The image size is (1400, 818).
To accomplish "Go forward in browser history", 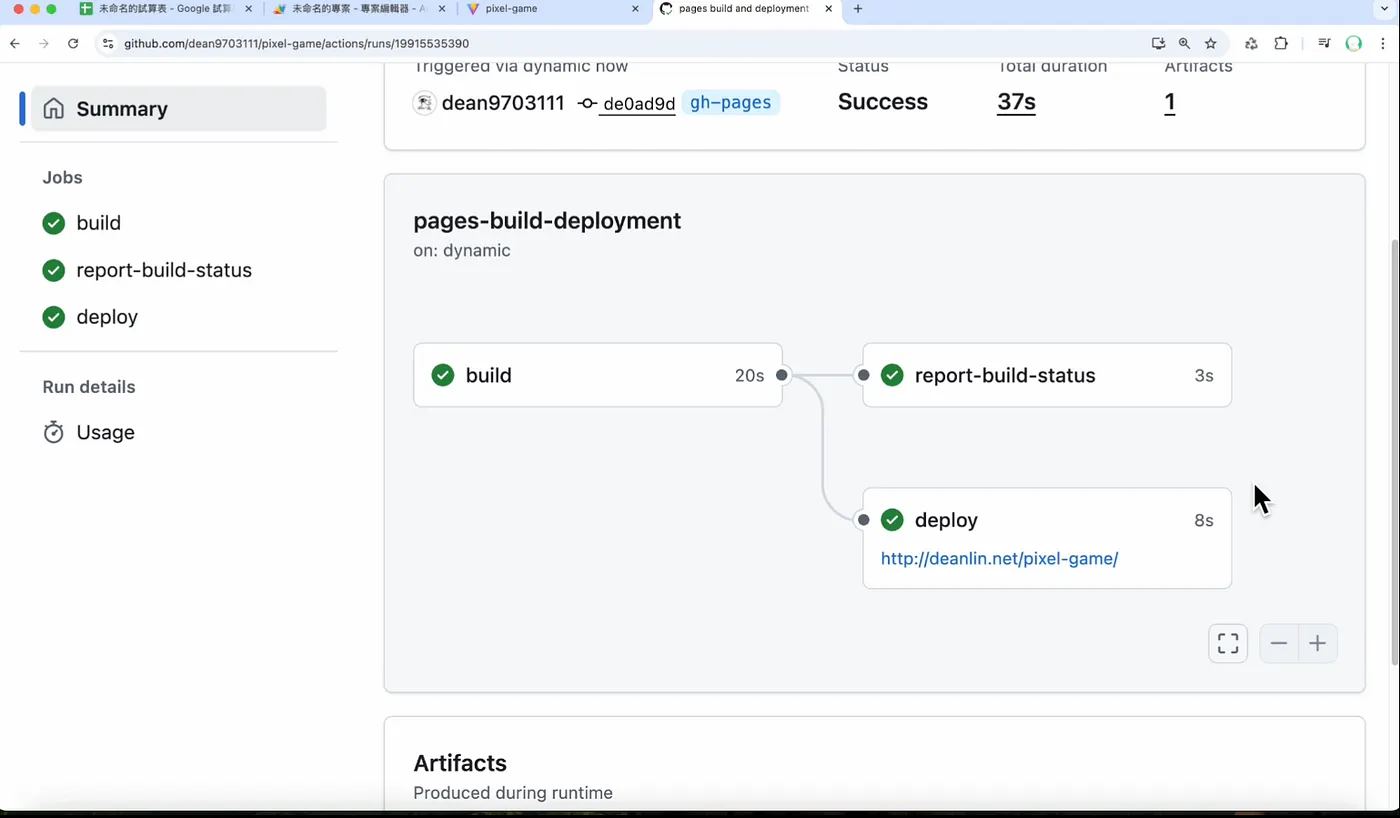I will point(44,44).
